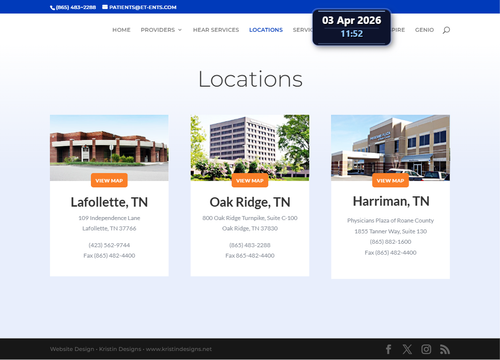This screenshot has height=360, width=500.
Task: Click the phone icon in top bar
Action: point(52,7)
